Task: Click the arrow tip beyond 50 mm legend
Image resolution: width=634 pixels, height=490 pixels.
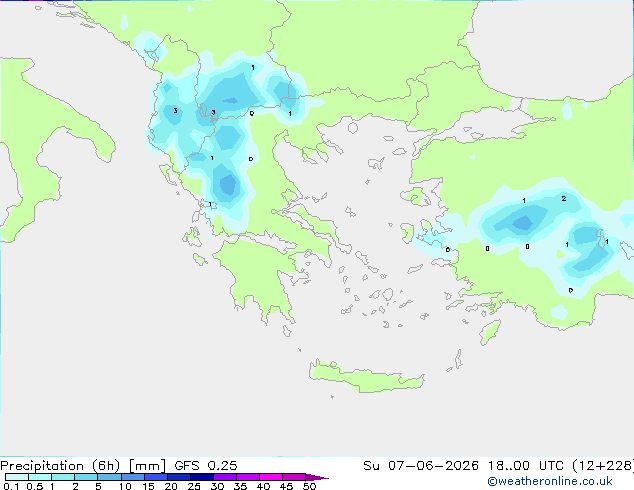Action: (x=317, y=477)
